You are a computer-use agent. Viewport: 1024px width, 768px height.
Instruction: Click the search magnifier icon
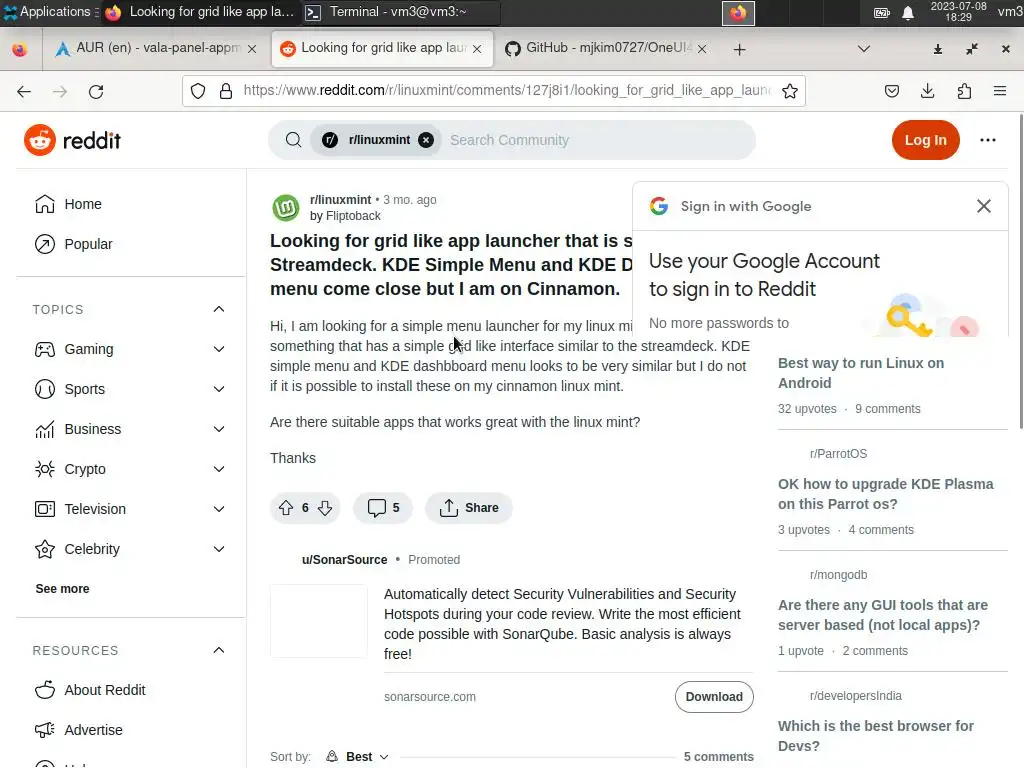(x=293, y=140)
